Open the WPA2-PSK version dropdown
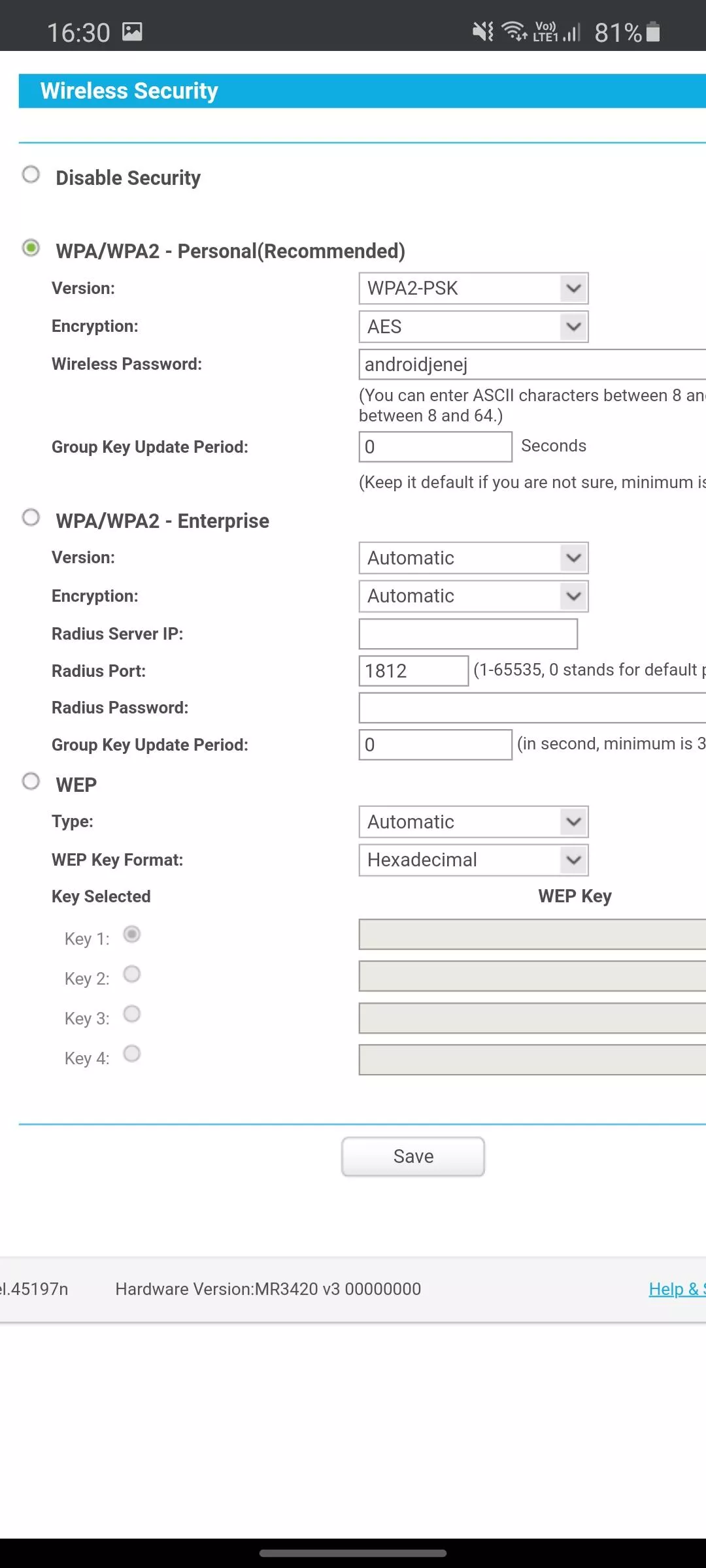Viewport: 706px width, 1568px height. 473,288
